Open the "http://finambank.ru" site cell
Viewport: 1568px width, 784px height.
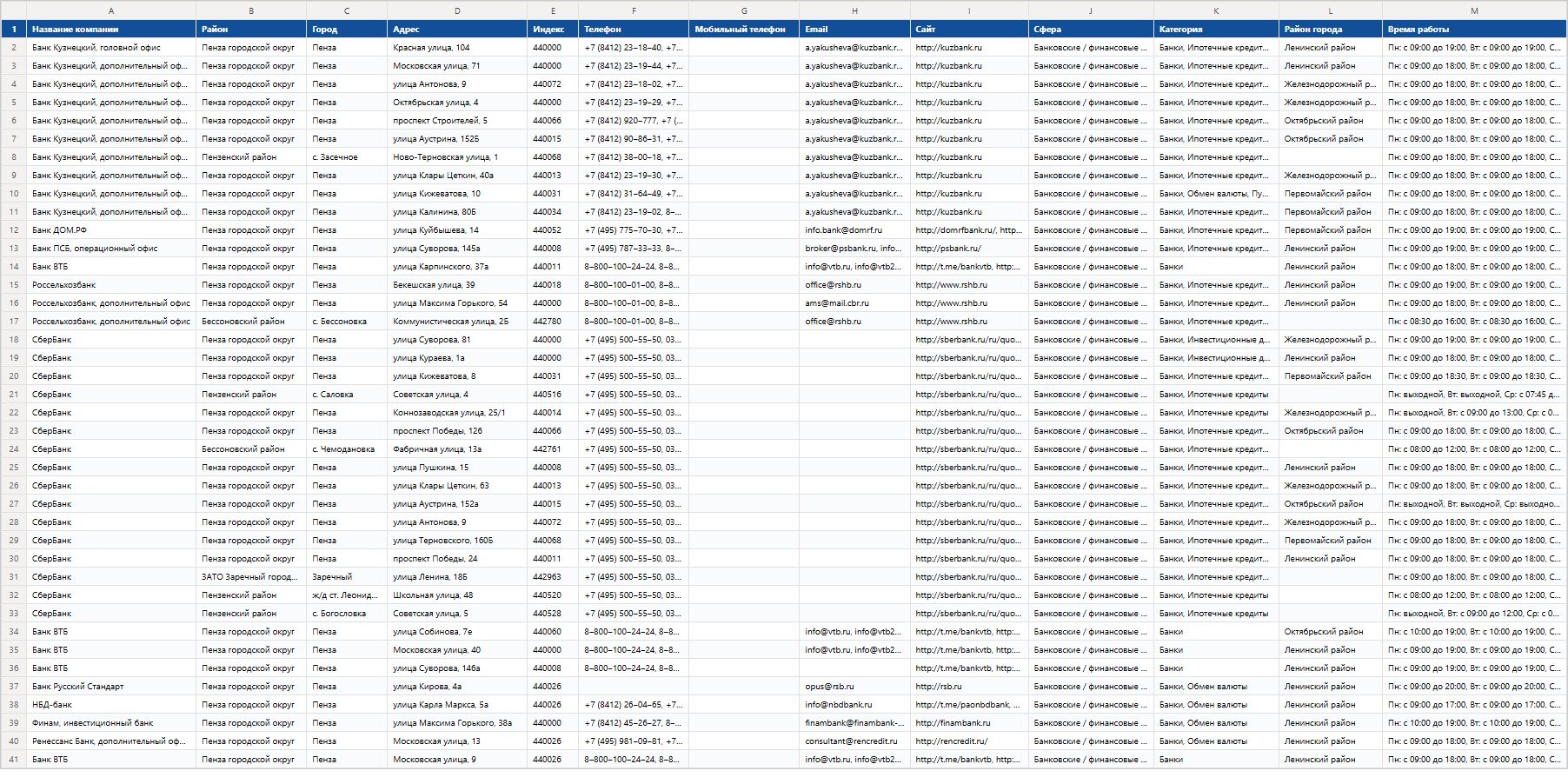[x=969, y=723]
